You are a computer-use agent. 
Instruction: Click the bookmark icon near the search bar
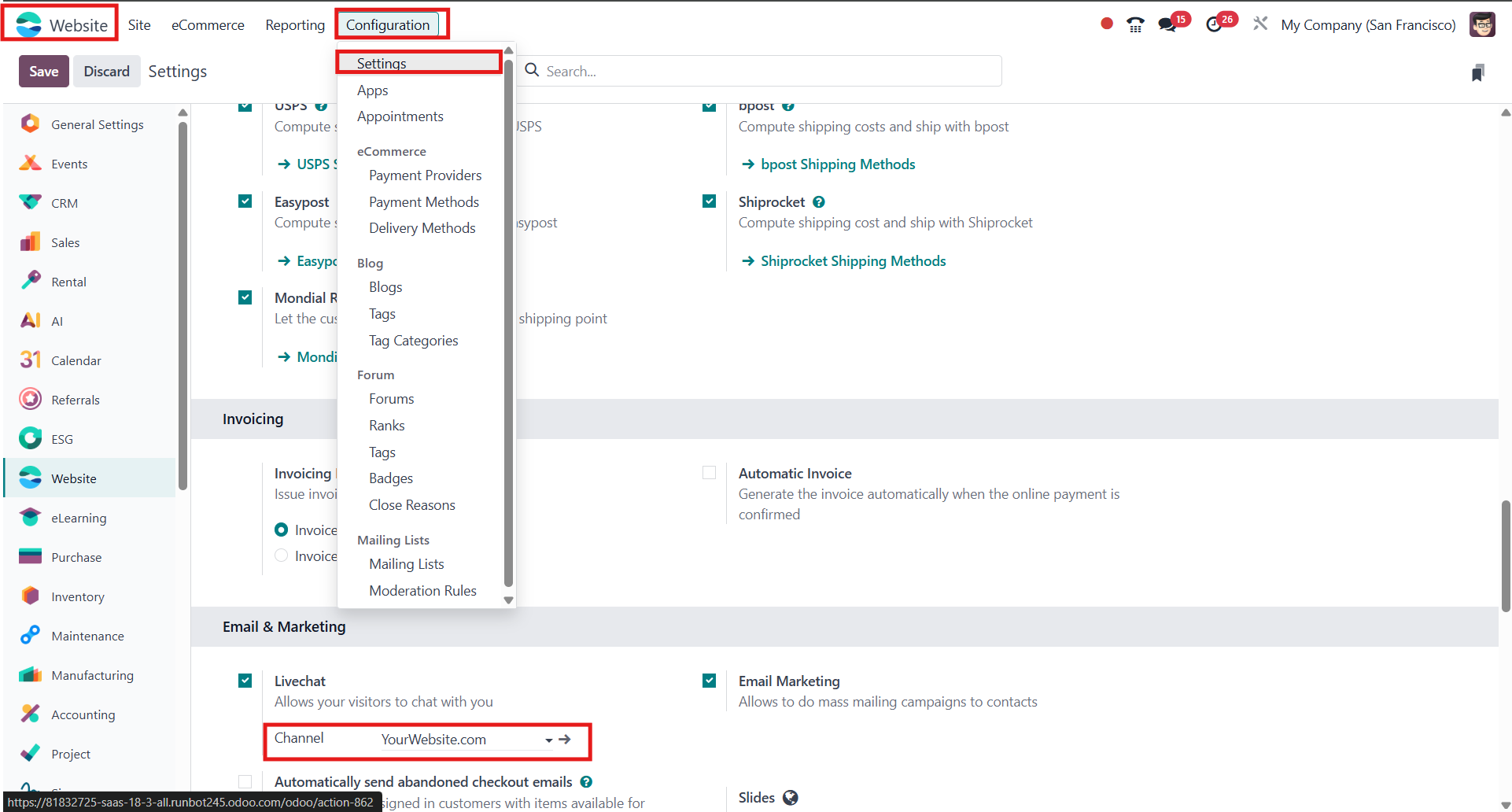pyautogui.click(x=1478, y=72)
